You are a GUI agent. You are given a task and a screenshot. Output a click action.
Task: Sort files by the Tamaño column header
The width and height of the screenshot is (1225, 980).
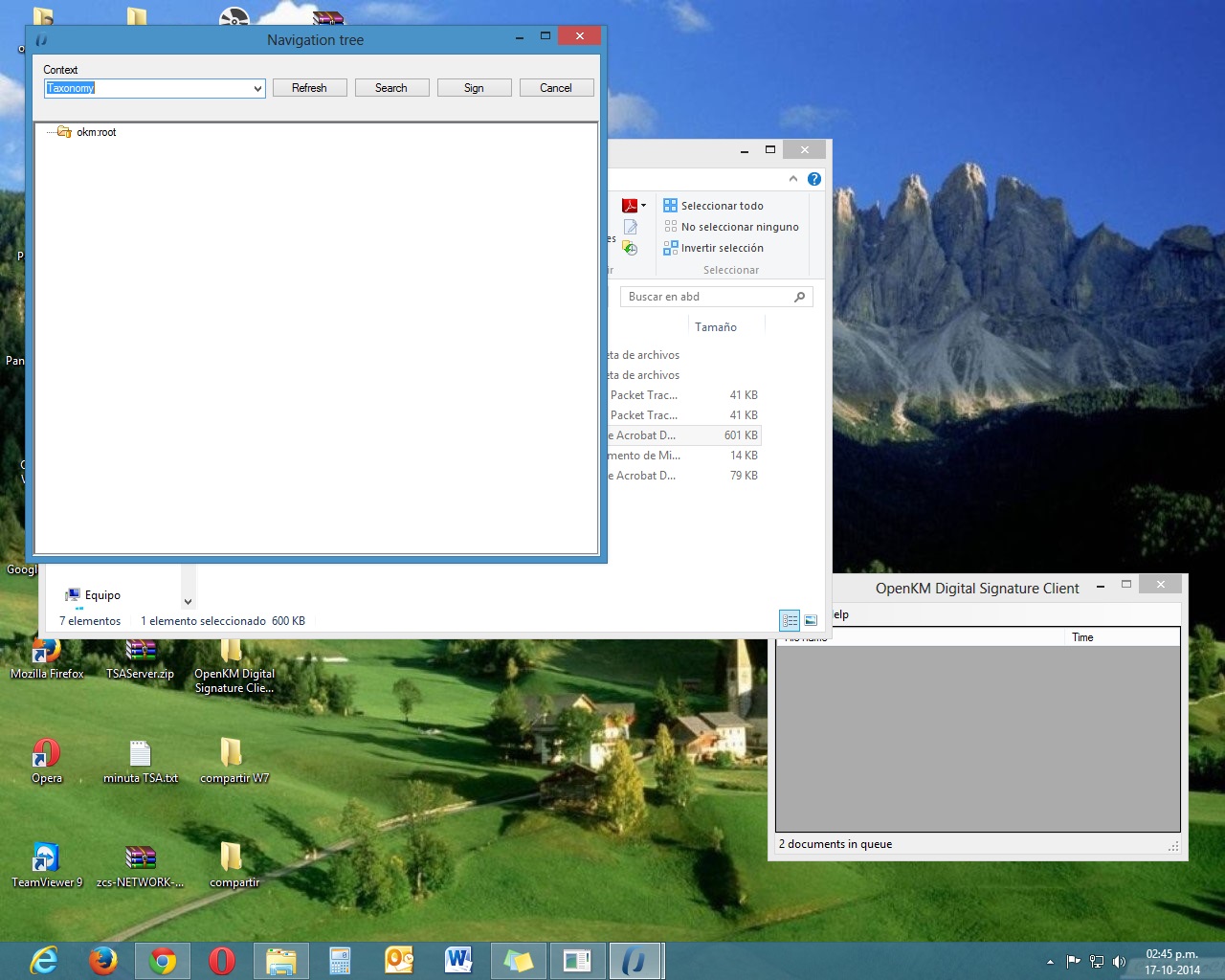pos(716,327)
